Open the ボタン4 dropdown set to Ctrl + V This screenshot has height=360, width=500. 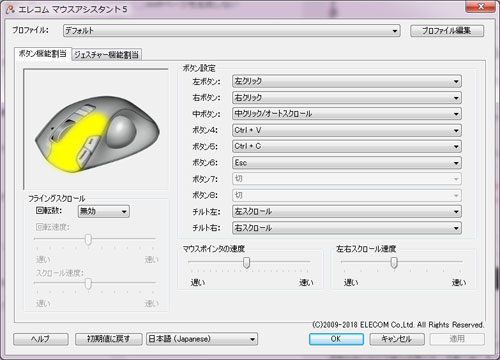point(347,130)
